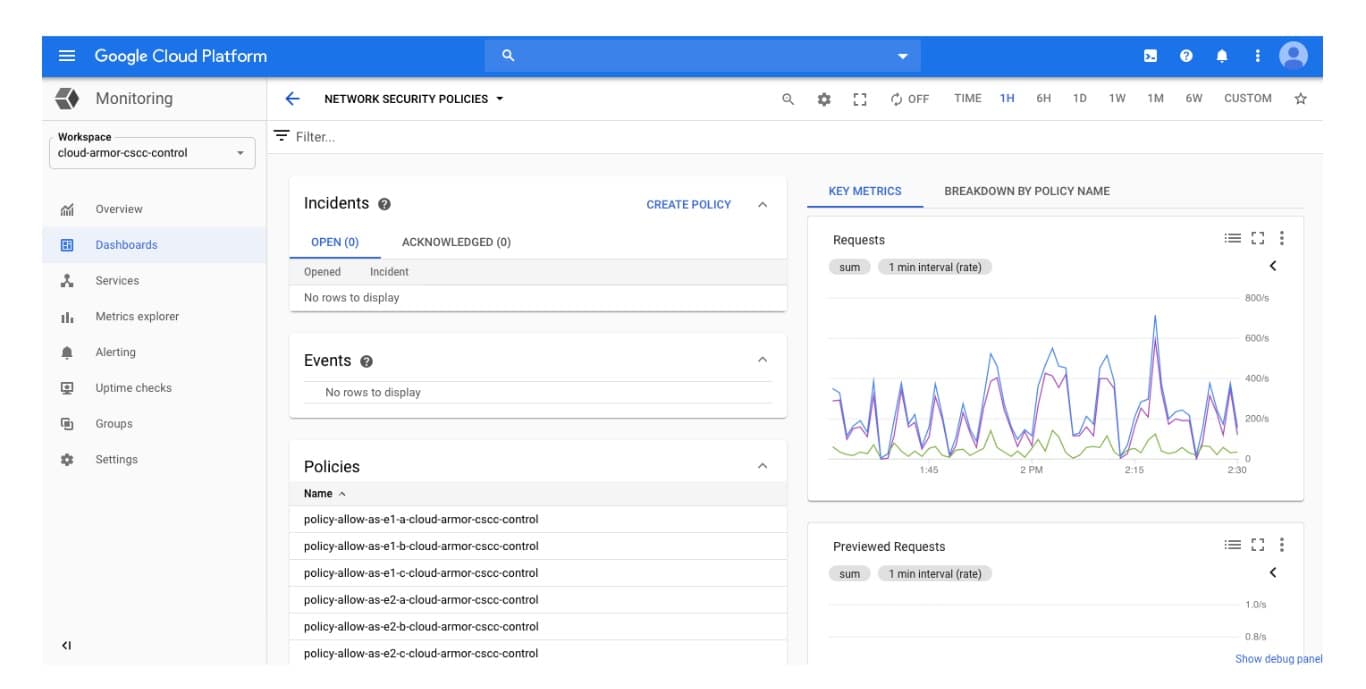Click the Events help icon
The width and height of the screenshot is (1366, 689).
point(366,361)
